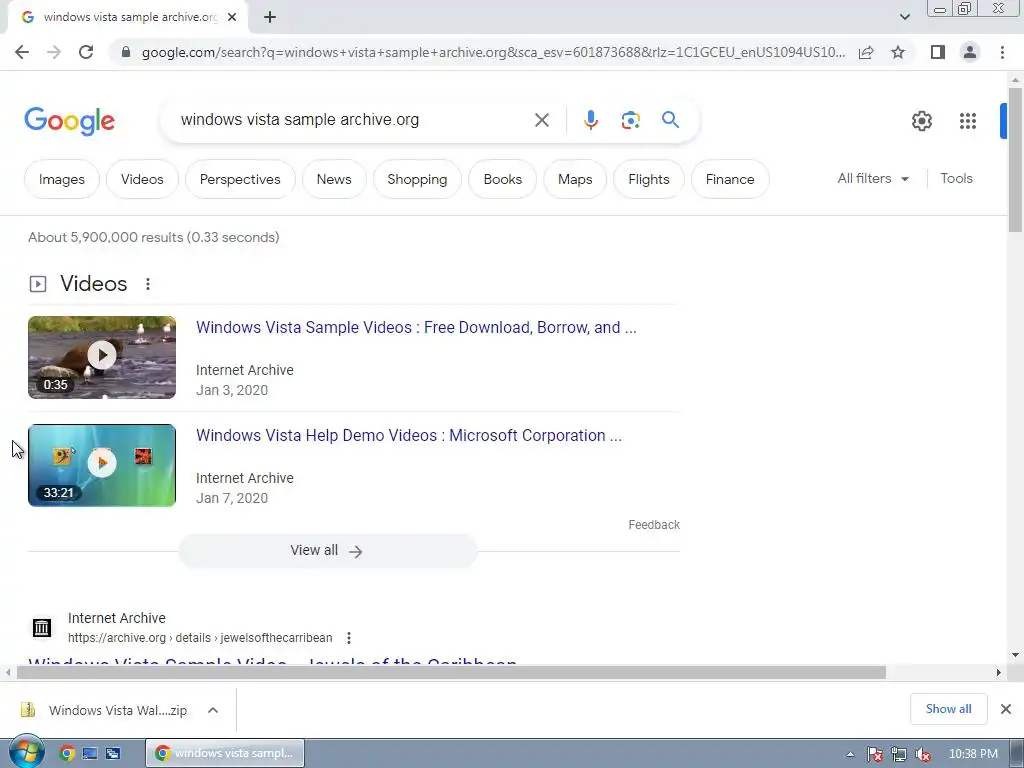Go to Google homepage logo
The image size is (1024, 768).
pos(69,121)
